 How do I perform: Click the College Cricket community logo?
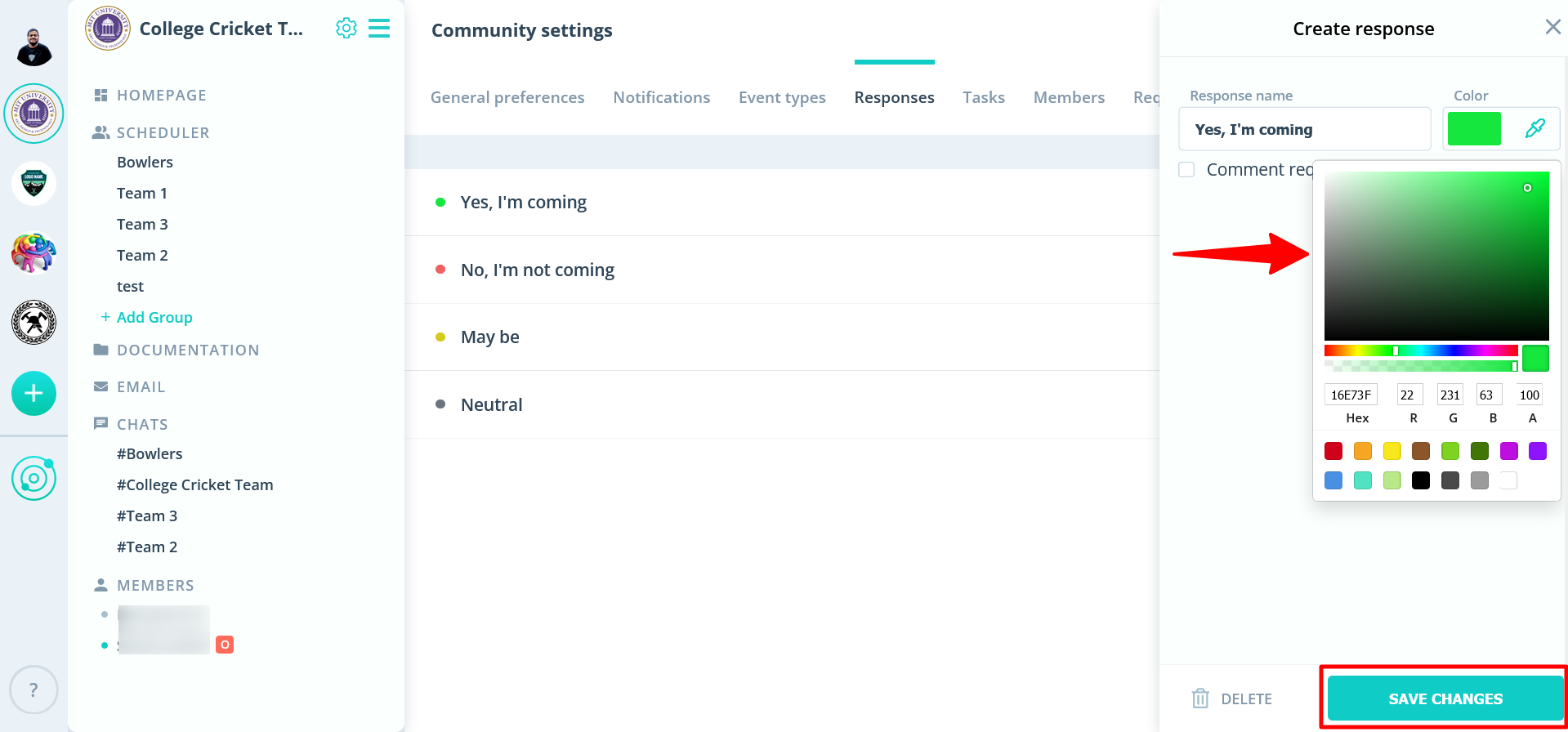pyautogui.click(x=108, y=29)
